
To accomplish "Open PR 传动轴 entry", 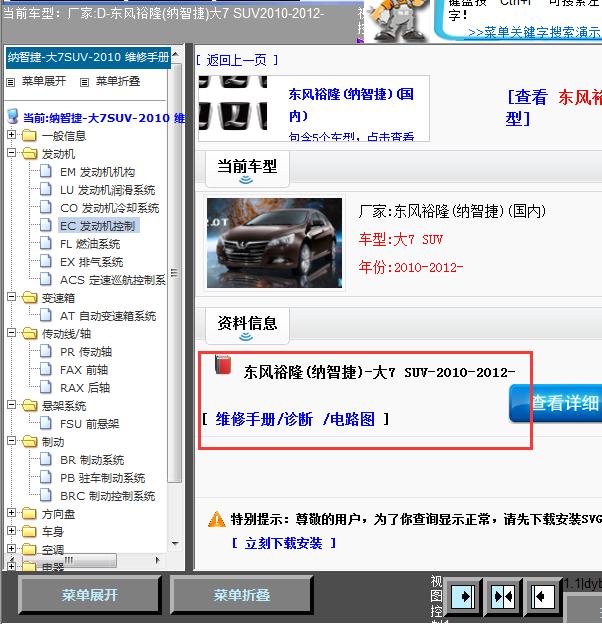I will click(86, 352).
